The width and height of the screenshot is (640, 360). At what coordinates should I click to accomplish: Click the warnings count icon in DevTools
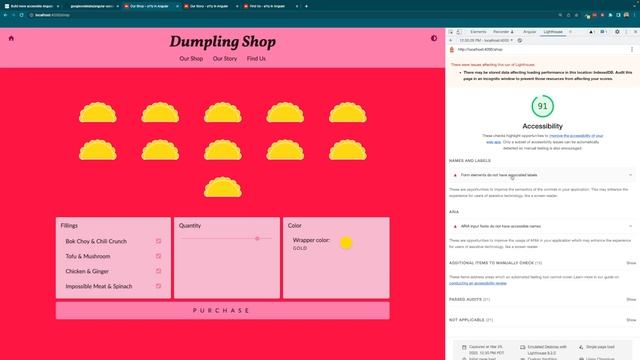point(591,31)
